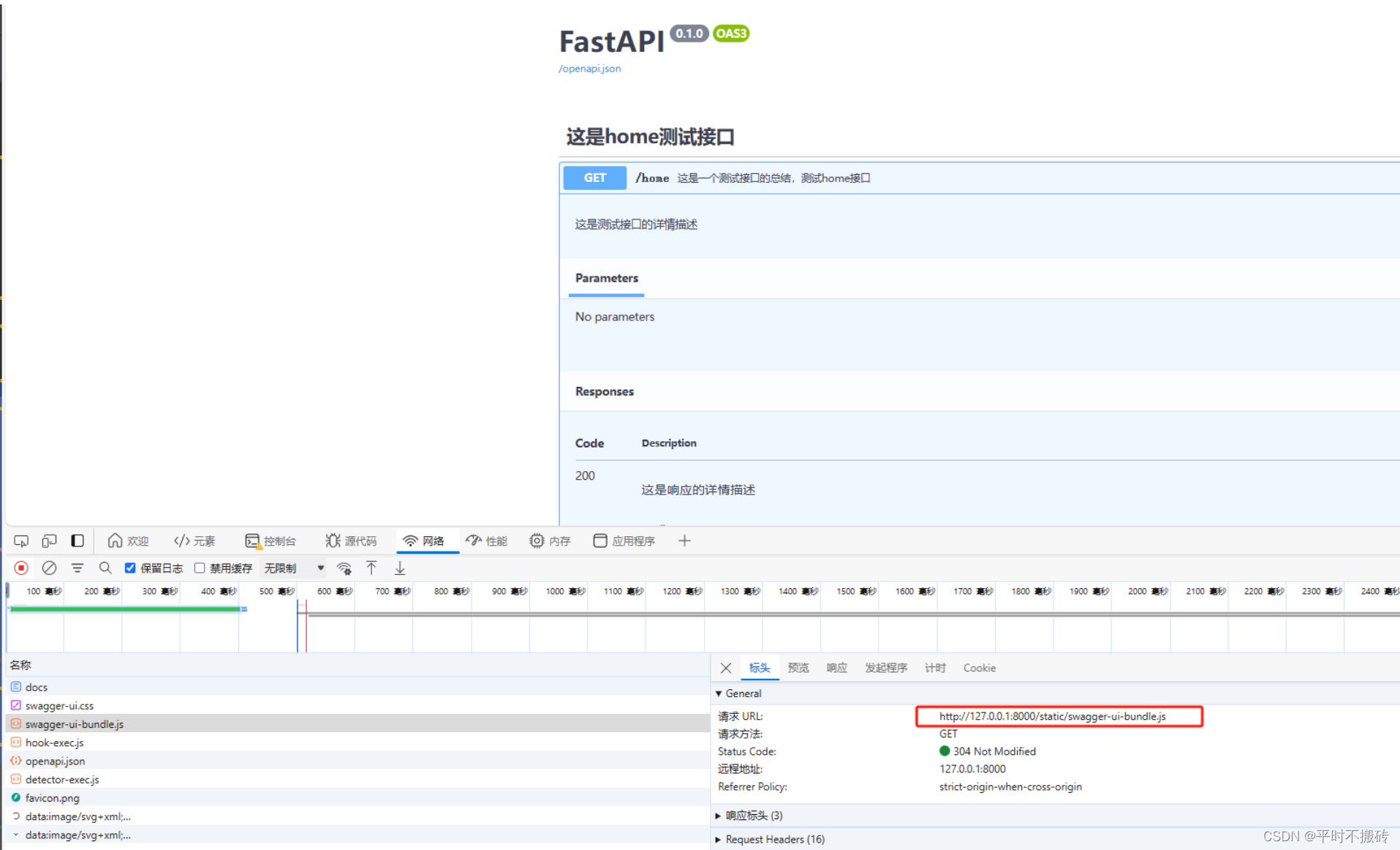
Task: Open the network request filter bar
Action: coord(77,568)
